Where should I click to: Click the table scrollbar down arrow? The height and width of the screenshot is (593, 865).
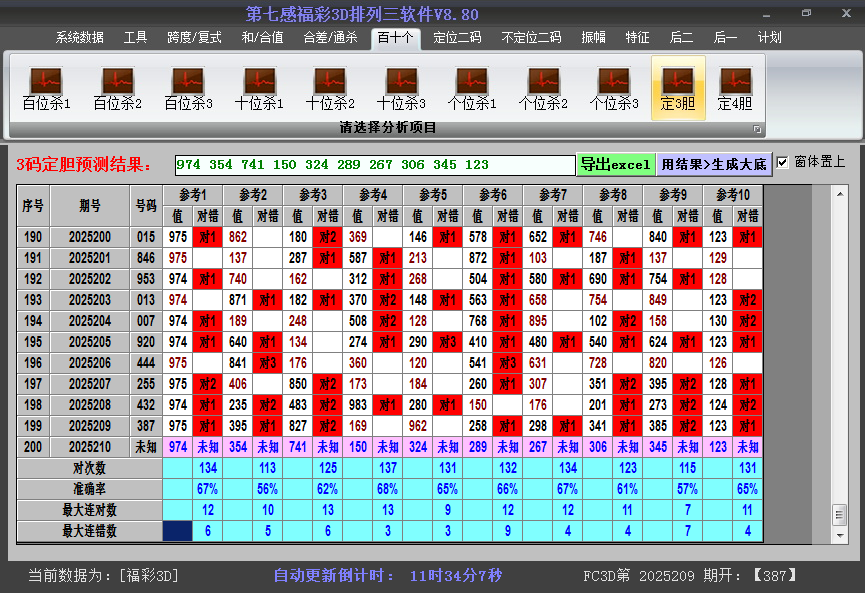pos(840,535)
